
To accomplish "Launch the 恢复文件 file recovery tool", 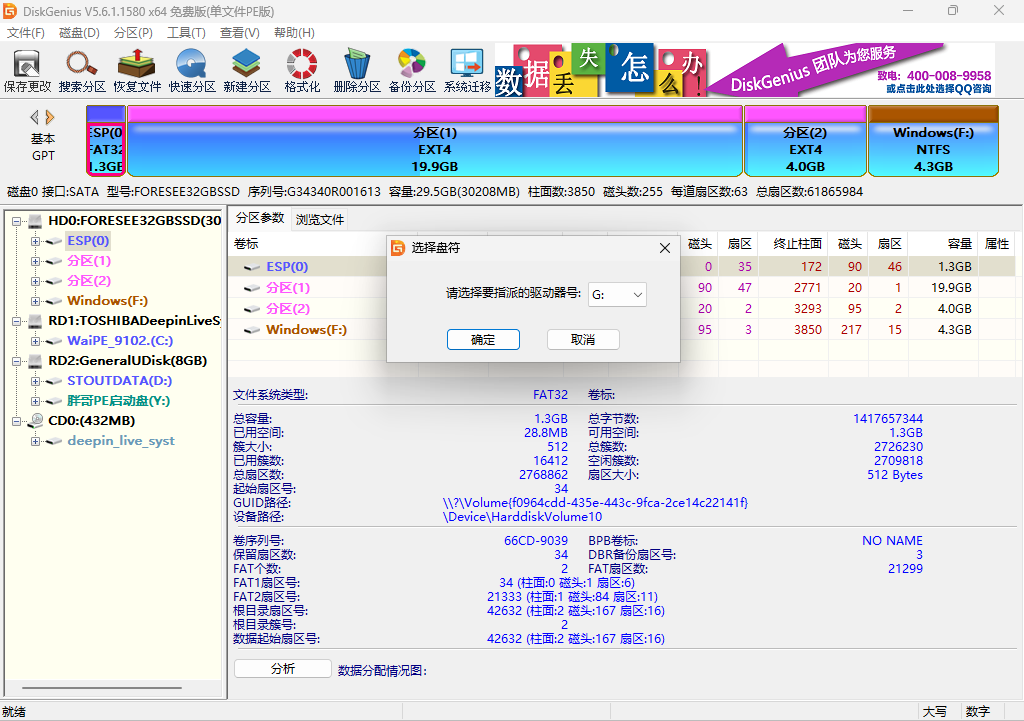I will coord(136,71).
